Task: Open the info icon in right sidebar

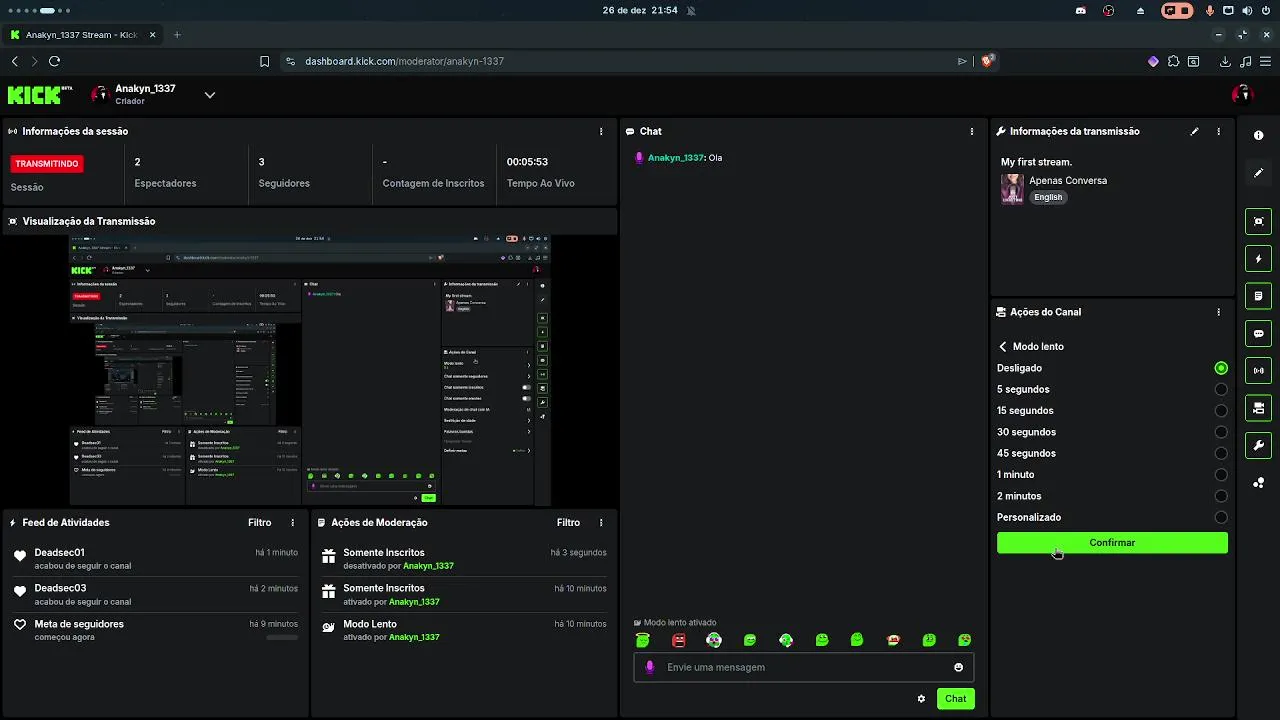Action: click(x=1258, y=135)
